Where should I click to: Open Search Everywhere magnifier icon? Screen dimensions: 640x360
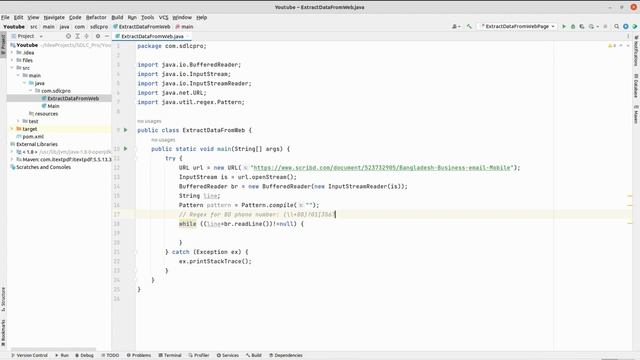tap(617, 27)
